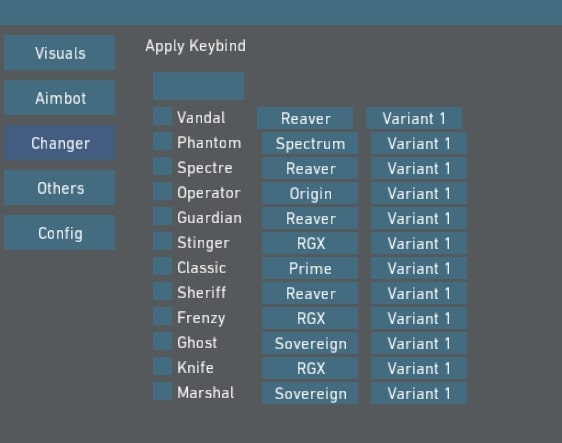Open the Phantom Spectrum skin dropdown
The image size is (562, 443).
pos(310,143)
